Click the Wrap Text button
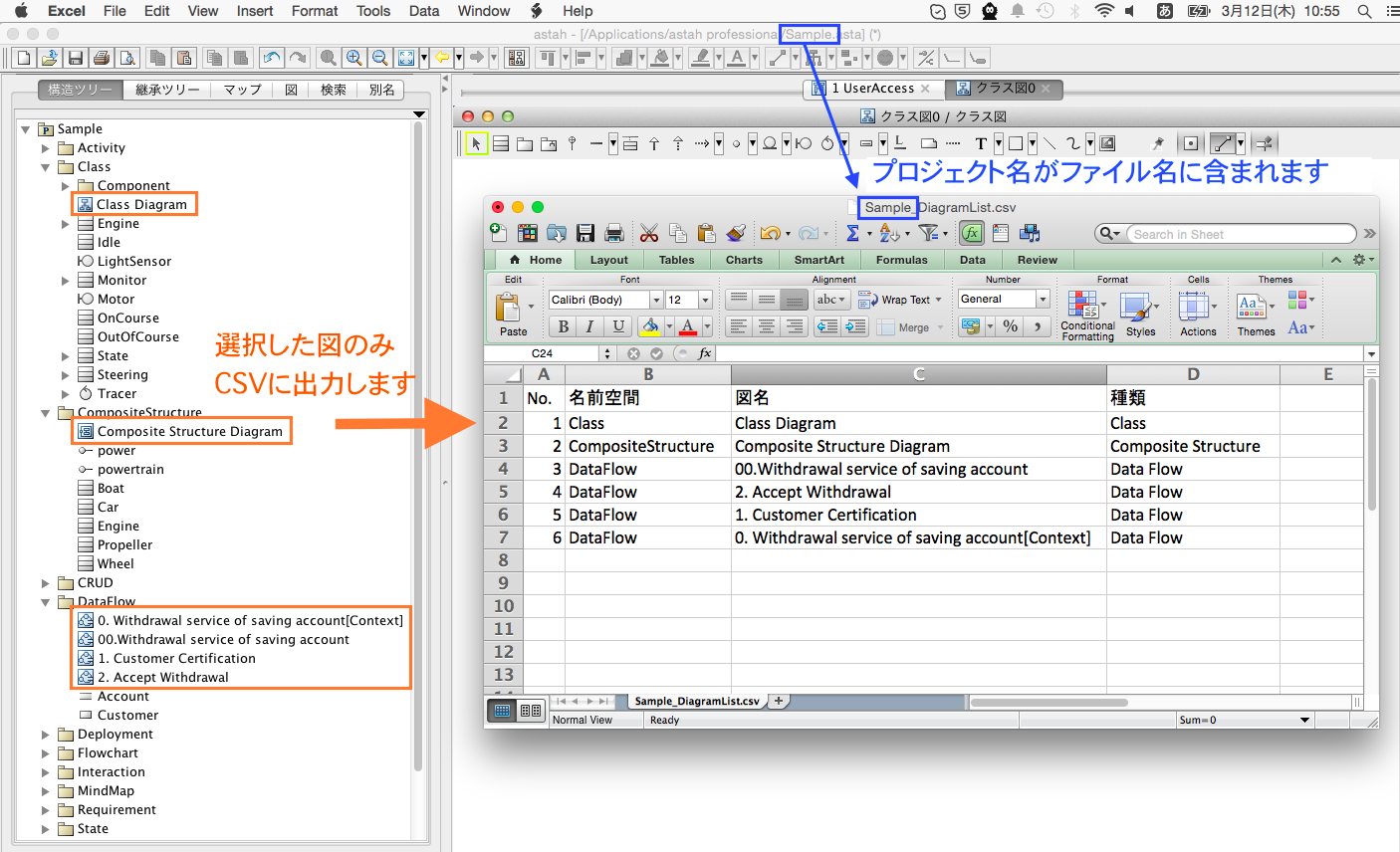 pyautogui.click(x=899, y=300)
